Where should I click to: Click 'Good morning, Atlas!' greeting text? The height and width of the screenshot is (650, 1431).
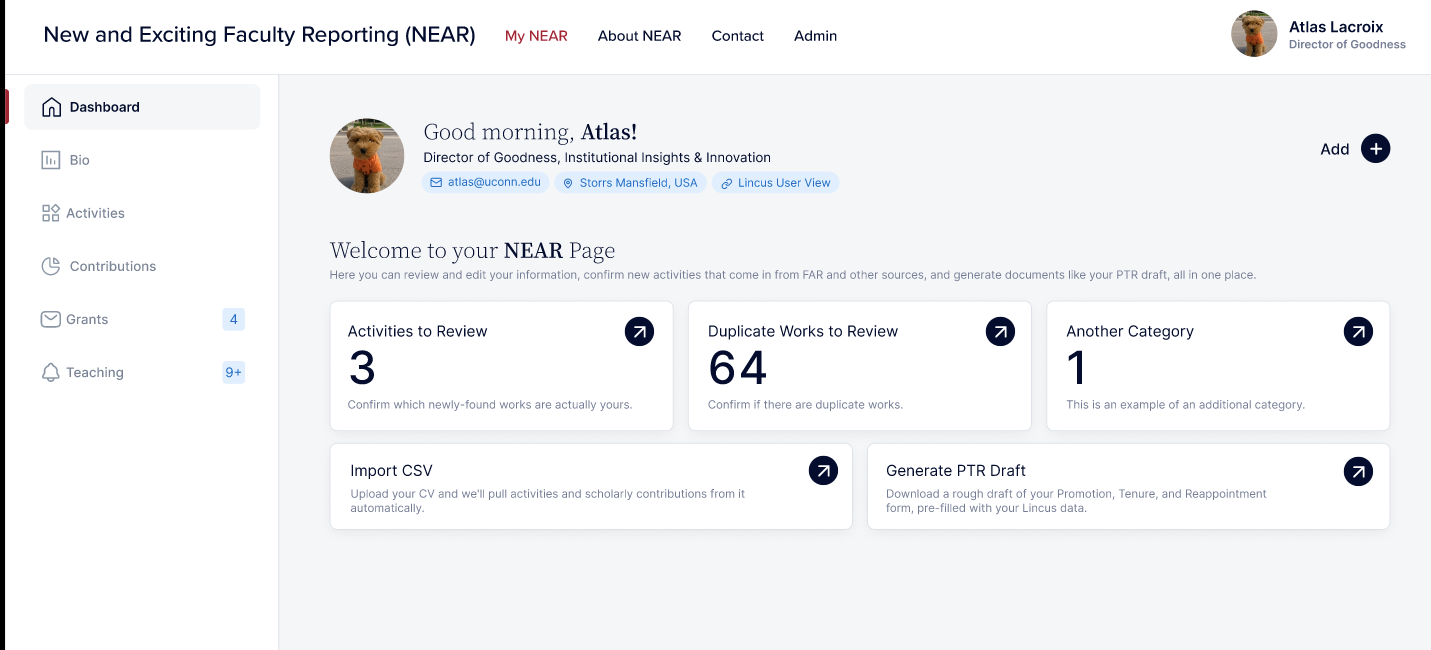530,132
